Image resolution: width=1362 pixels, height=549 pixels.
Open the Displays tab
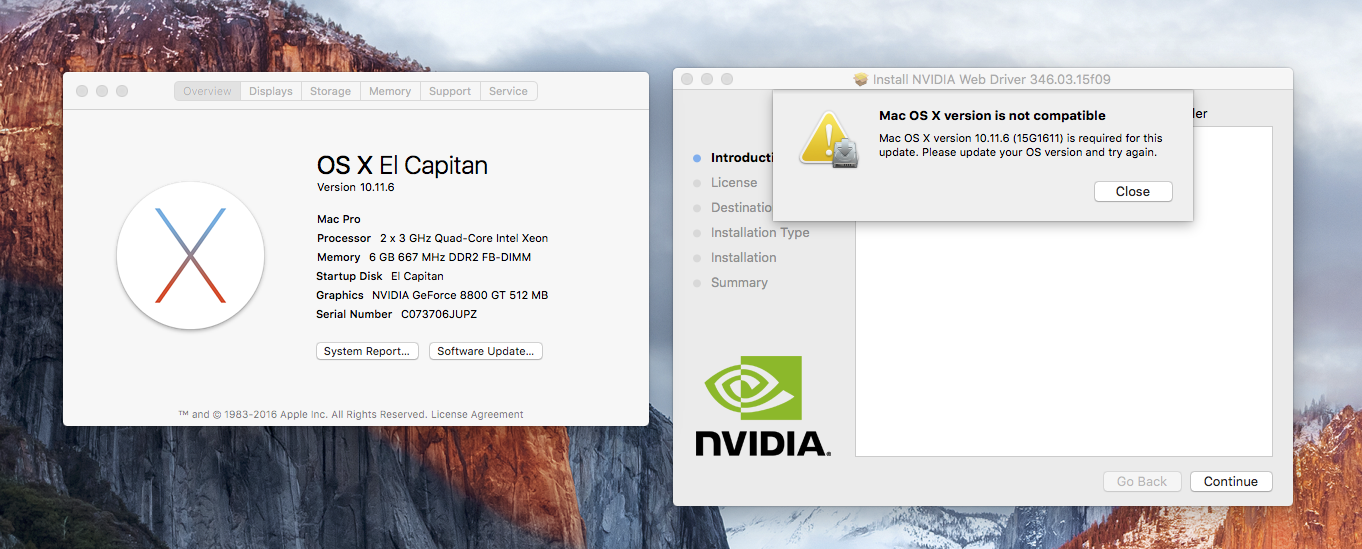(271, 91)
